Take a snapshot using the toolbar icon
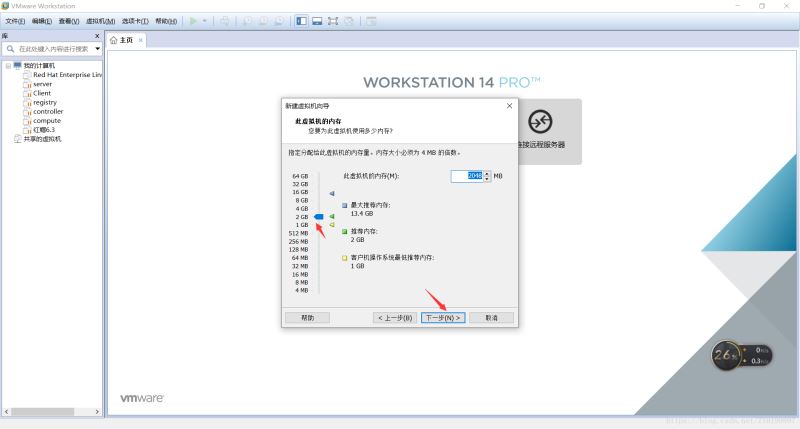 coord(247,21)
